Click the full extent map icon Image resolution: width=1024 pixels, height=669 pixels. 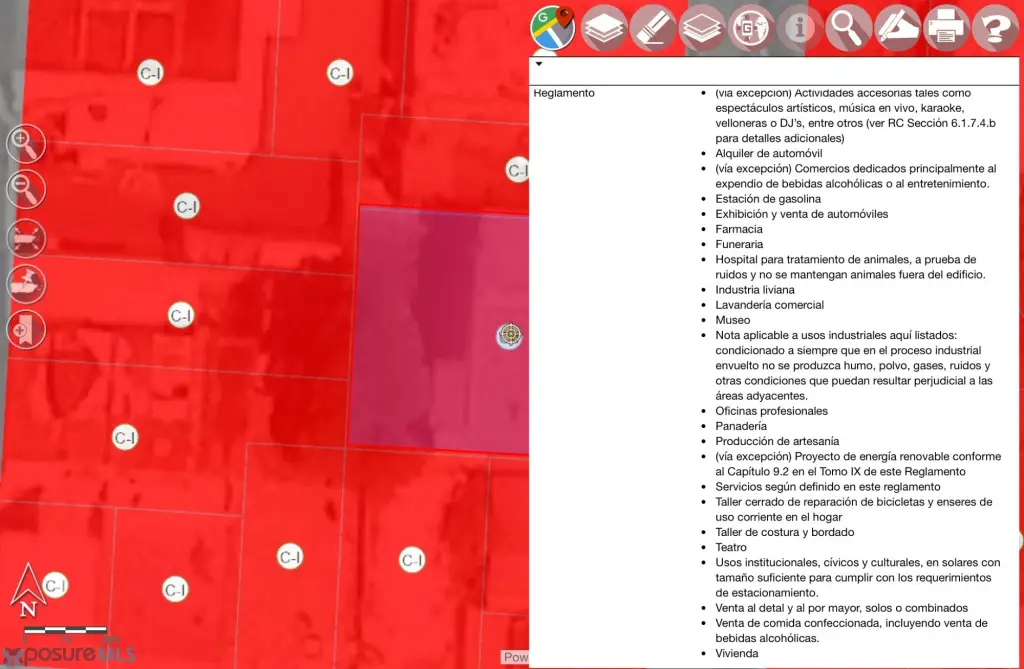26,238
